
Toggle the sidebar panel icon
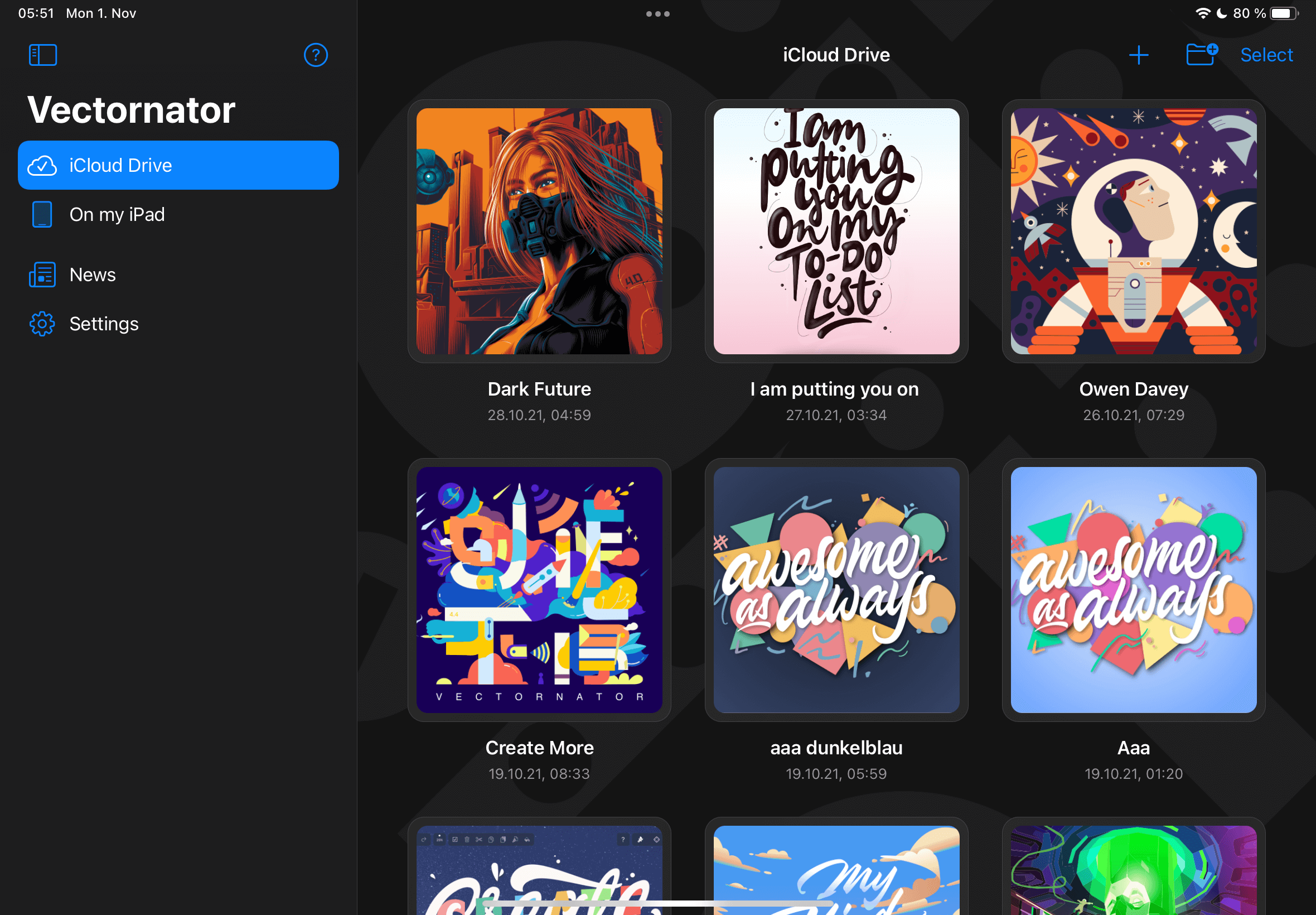coord(43,55)
